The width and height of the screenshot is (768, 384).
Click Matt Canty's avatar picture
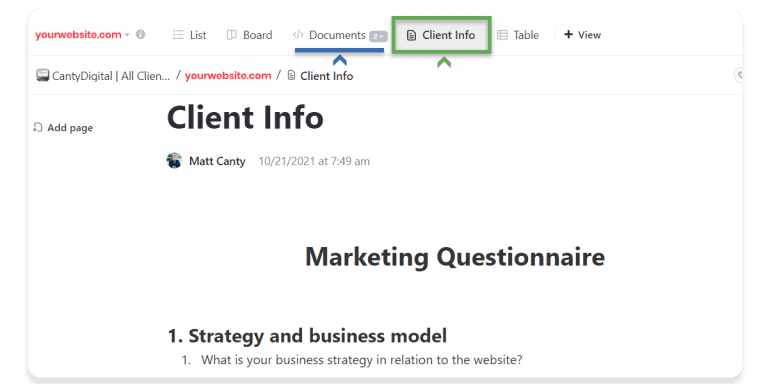[x=174, y=161]
